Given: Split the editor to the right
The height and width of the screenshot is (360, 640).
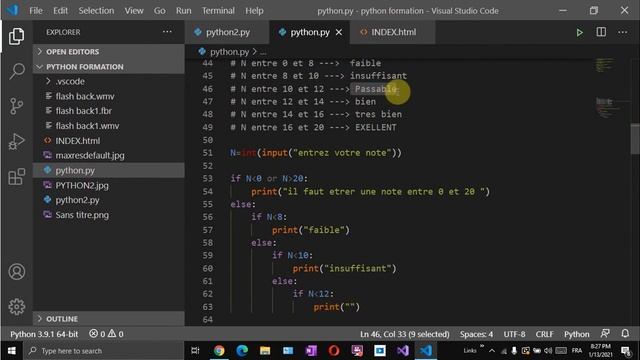Looking at the screenshot, I should 601,32.
